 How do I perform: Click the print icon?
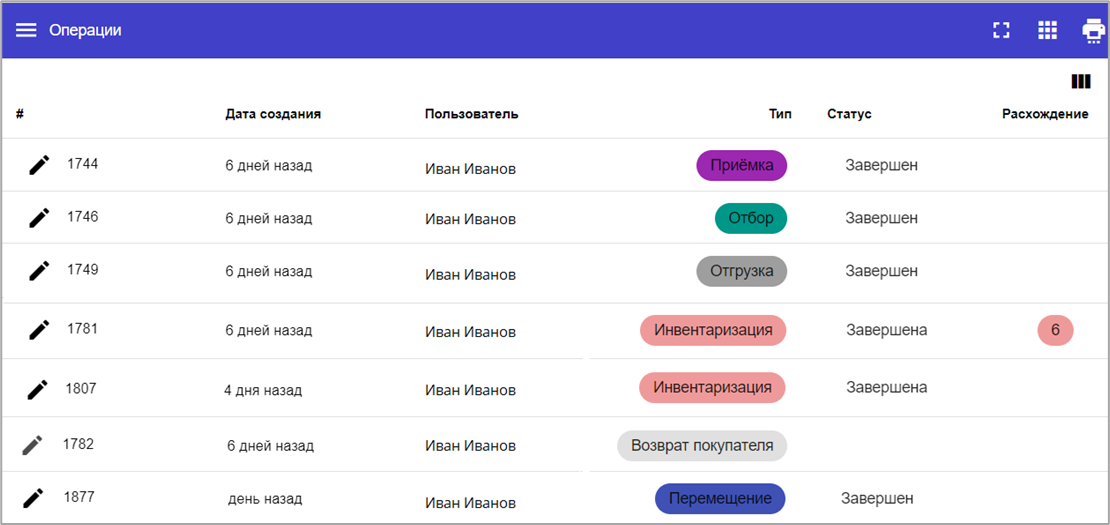coord(1093,31)
